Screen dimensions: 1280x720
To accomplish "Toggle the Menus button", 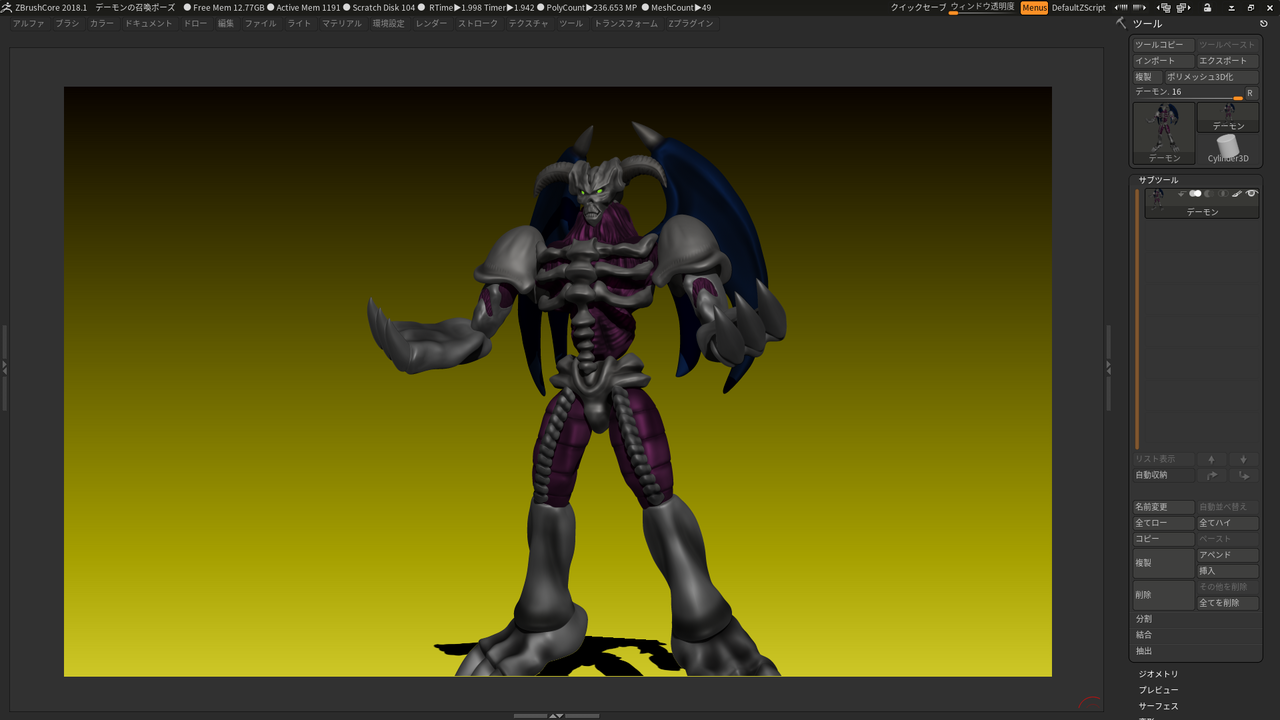I will click(1034, 8).
